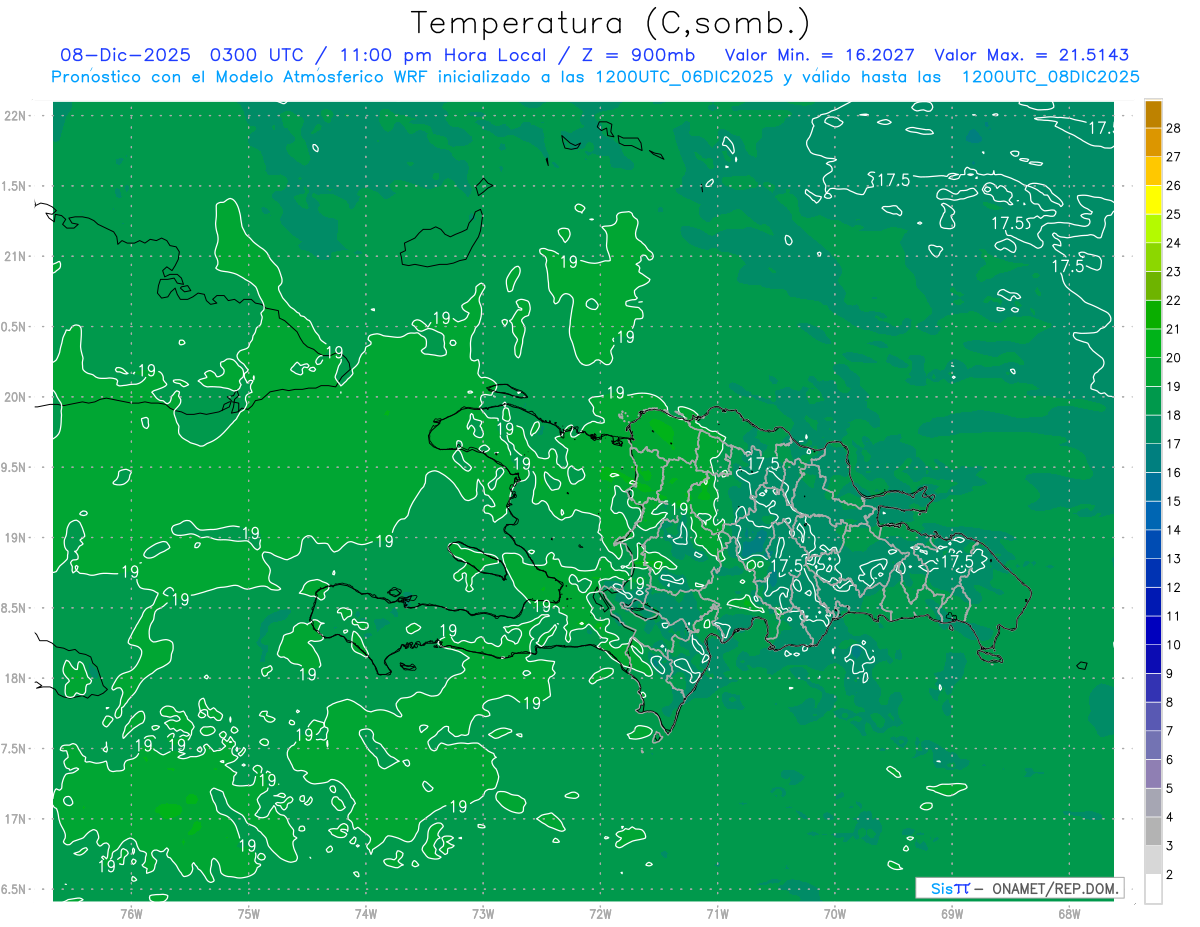Viewport: 1200px width, 927px height.
Task: Click the 19N latitude axis label
Action: coord(16,538)
